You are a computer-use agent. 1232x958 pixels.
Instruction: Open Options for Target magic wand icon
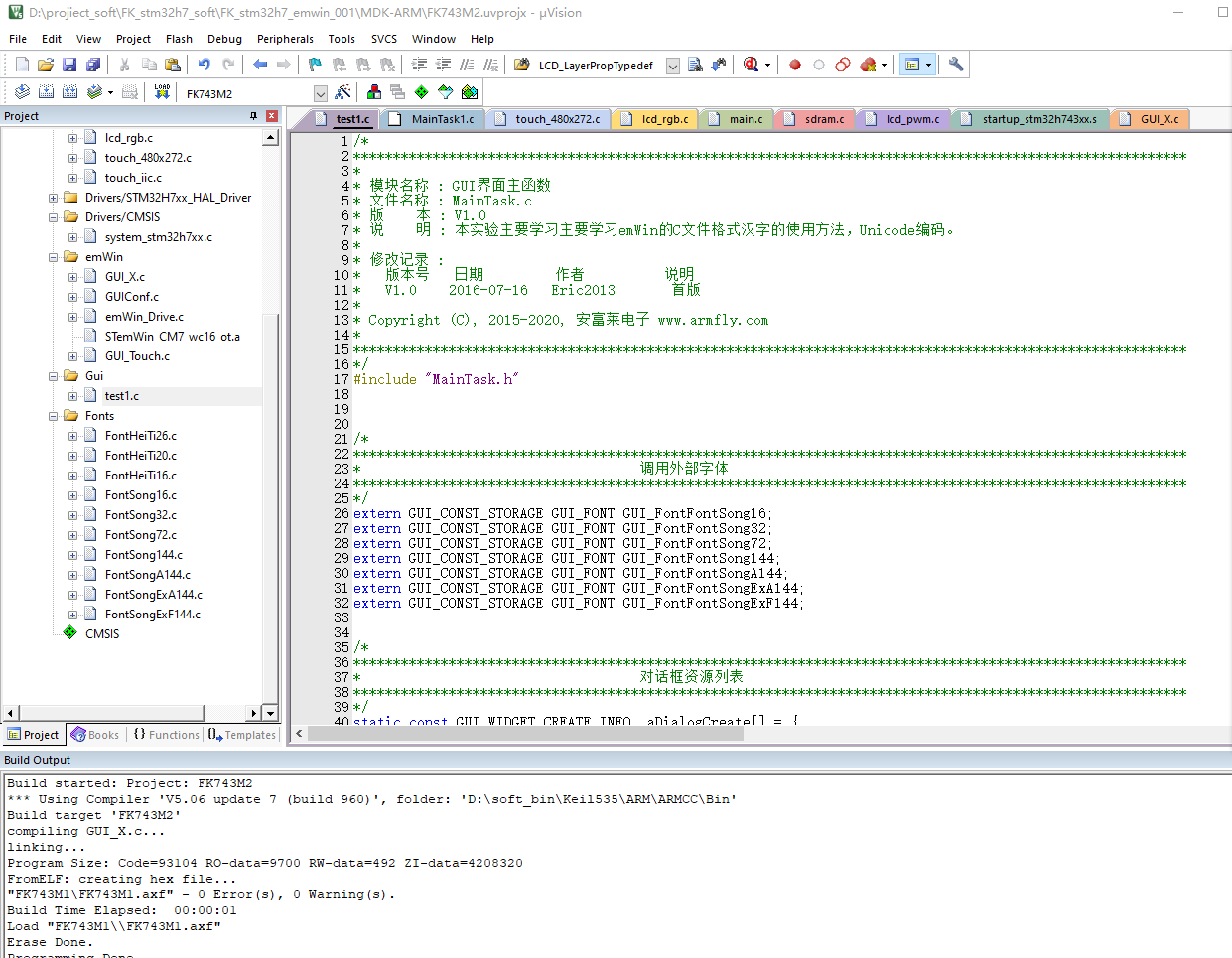(343, 92)
